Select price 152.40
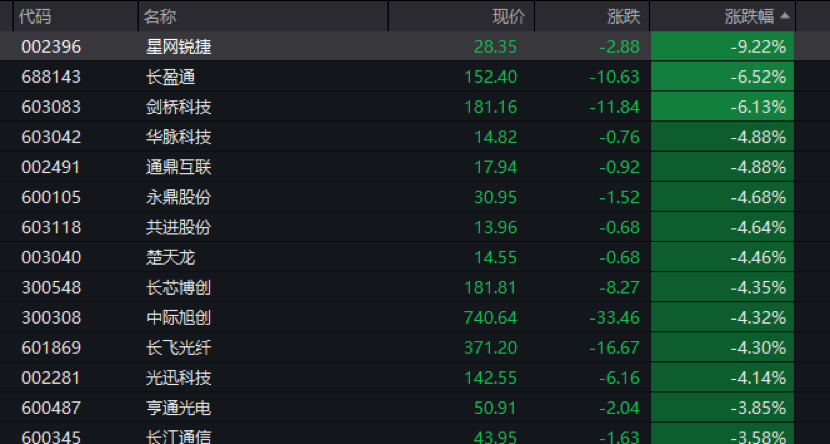 point(490,77)
